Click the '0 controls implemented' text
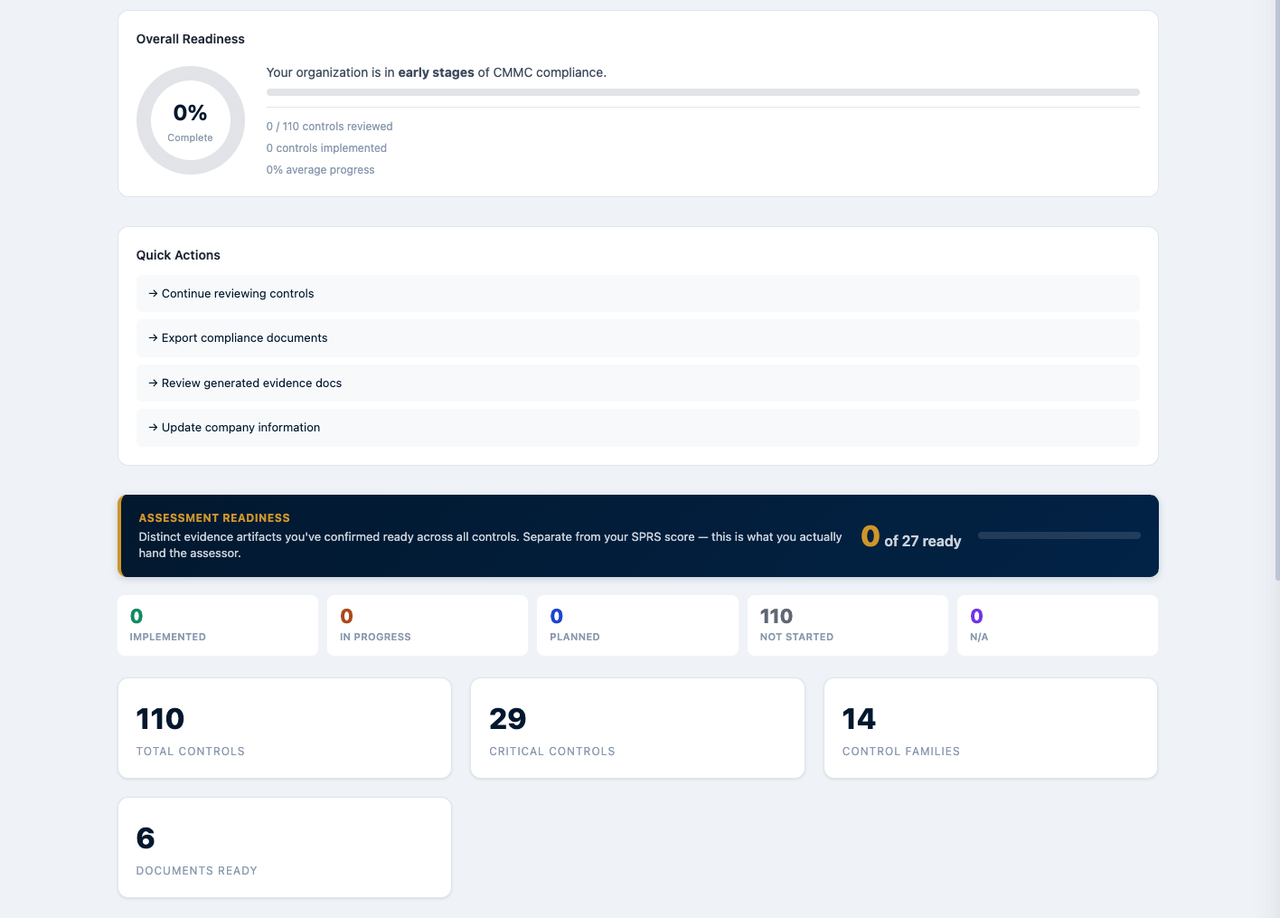 pyautogui.click(x=327, y=148)
